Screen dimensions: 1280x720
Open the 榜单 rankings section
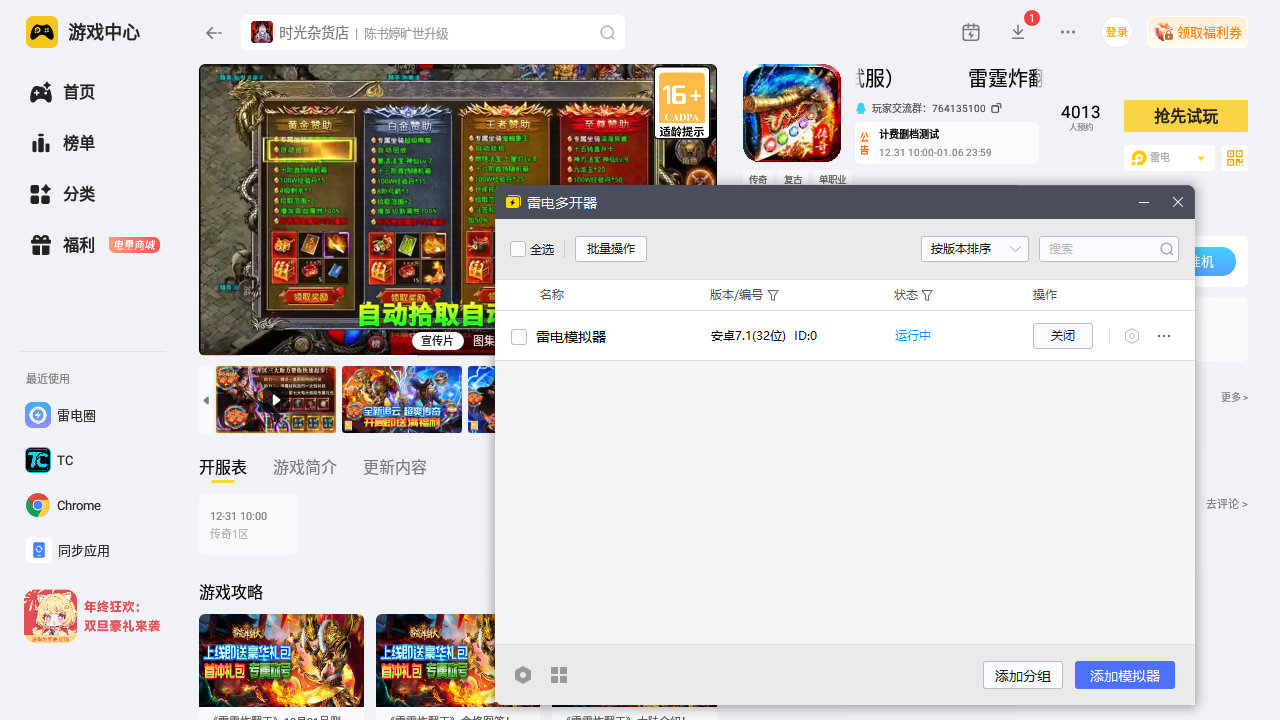tap(62, 143)
